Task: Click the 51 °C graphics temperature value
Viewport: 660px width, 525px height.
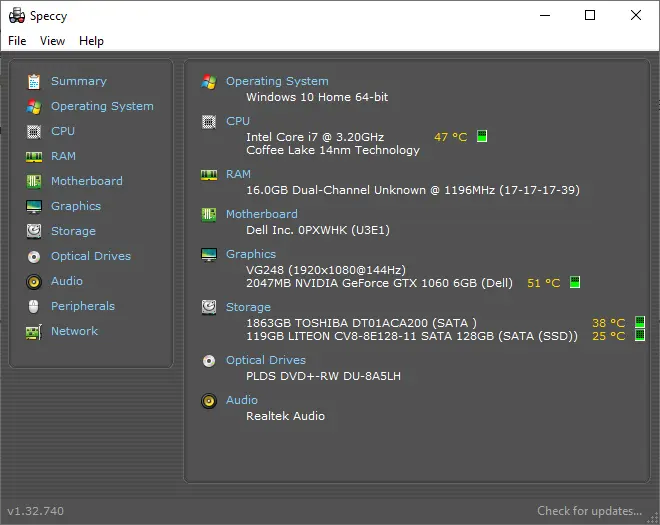Action: (x=544, y=283)
